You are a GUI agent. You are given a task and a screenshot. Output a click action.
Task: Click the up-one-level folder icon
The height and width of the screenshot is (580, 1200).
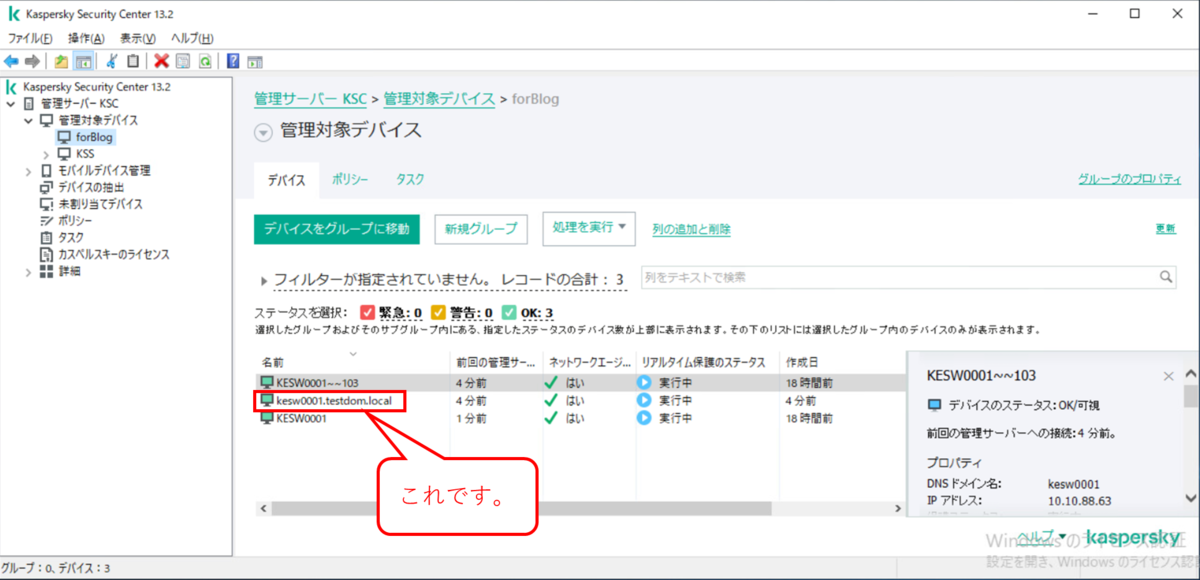62,61
